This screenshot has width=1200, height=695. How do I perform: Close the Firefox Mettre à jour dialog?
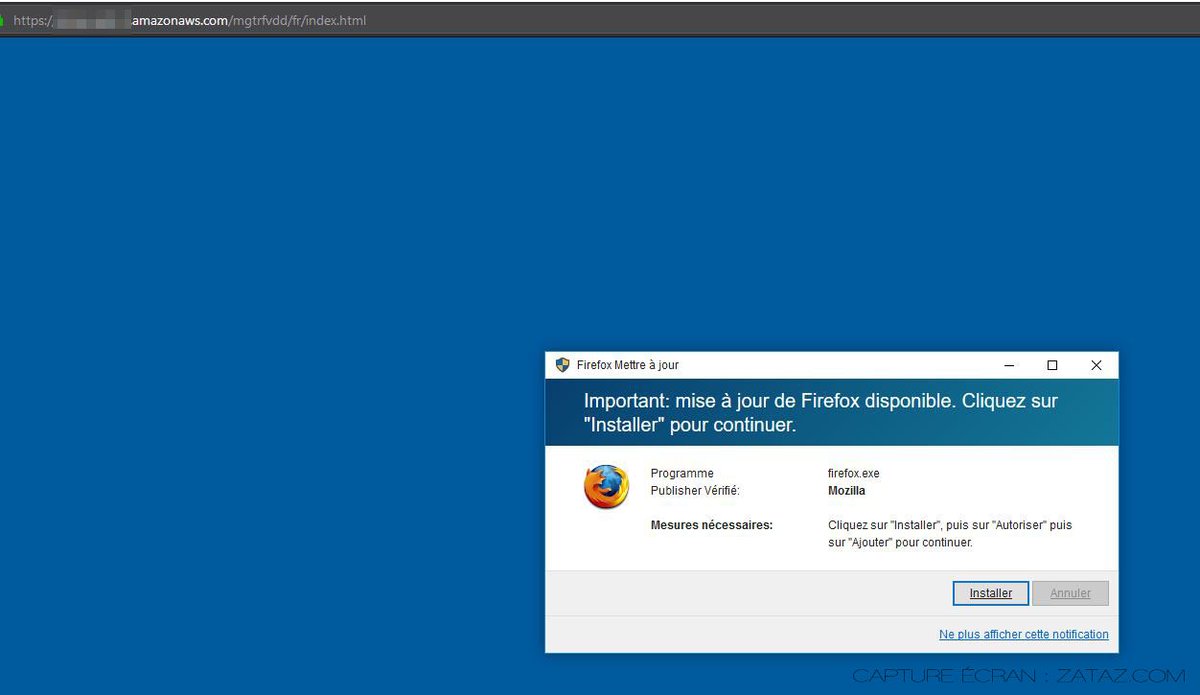1096,365
